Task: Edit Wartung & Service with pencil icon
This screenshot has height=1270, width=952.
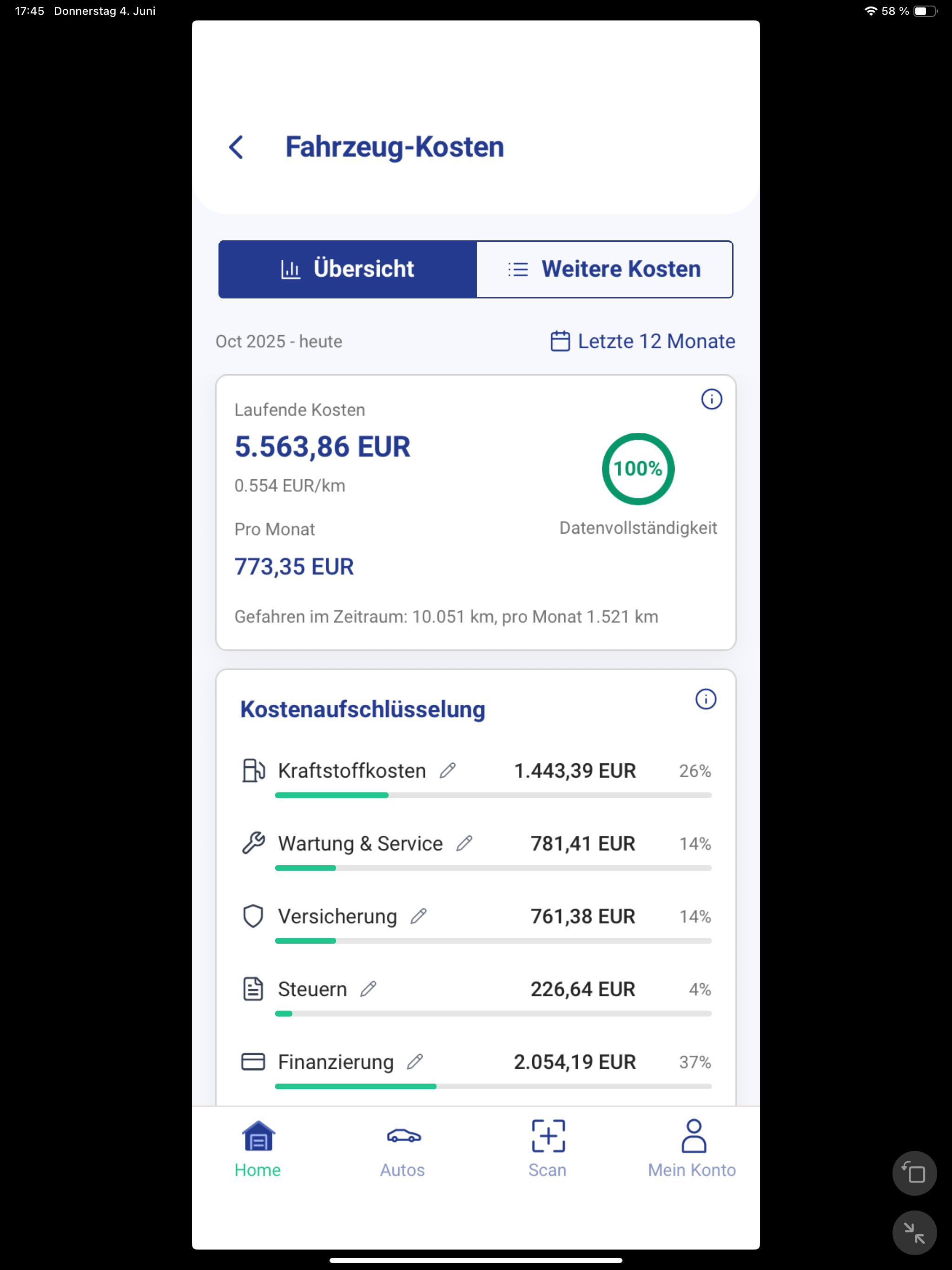Action: pyautogui.click(x=464, y=843)
